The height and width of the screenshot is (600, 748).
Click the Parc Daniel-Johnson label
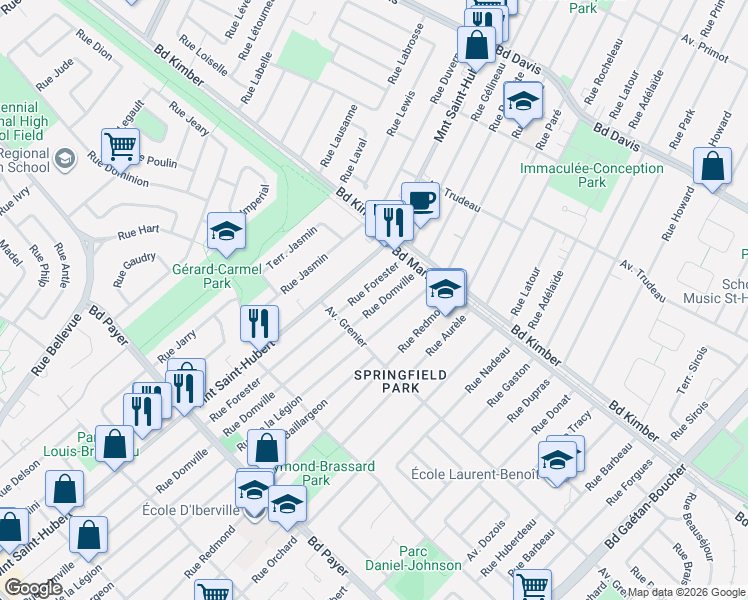pos(413,559)
